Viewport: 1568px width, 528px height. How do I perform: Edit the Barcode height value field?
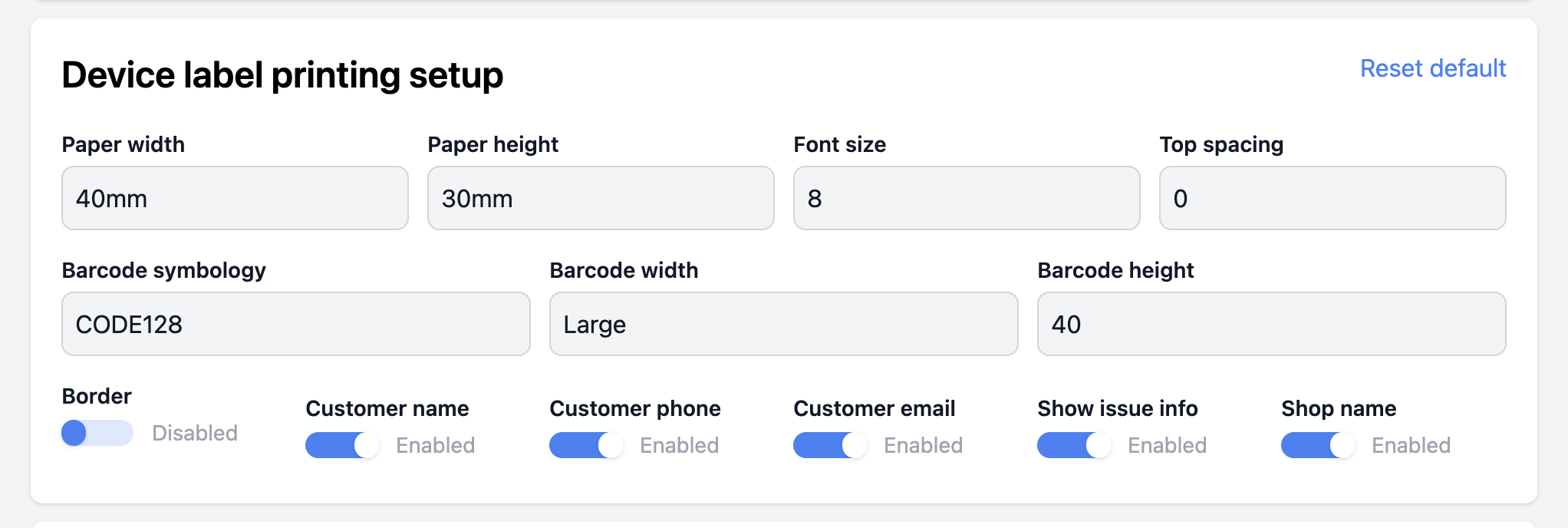click(1271, 324)
